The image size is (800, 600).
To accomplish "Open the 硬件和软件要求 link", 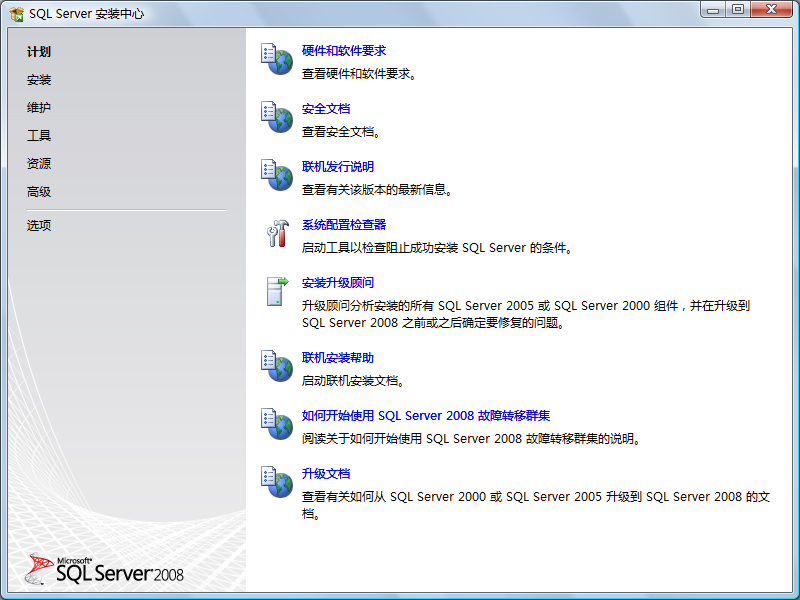I will (344, 51).
